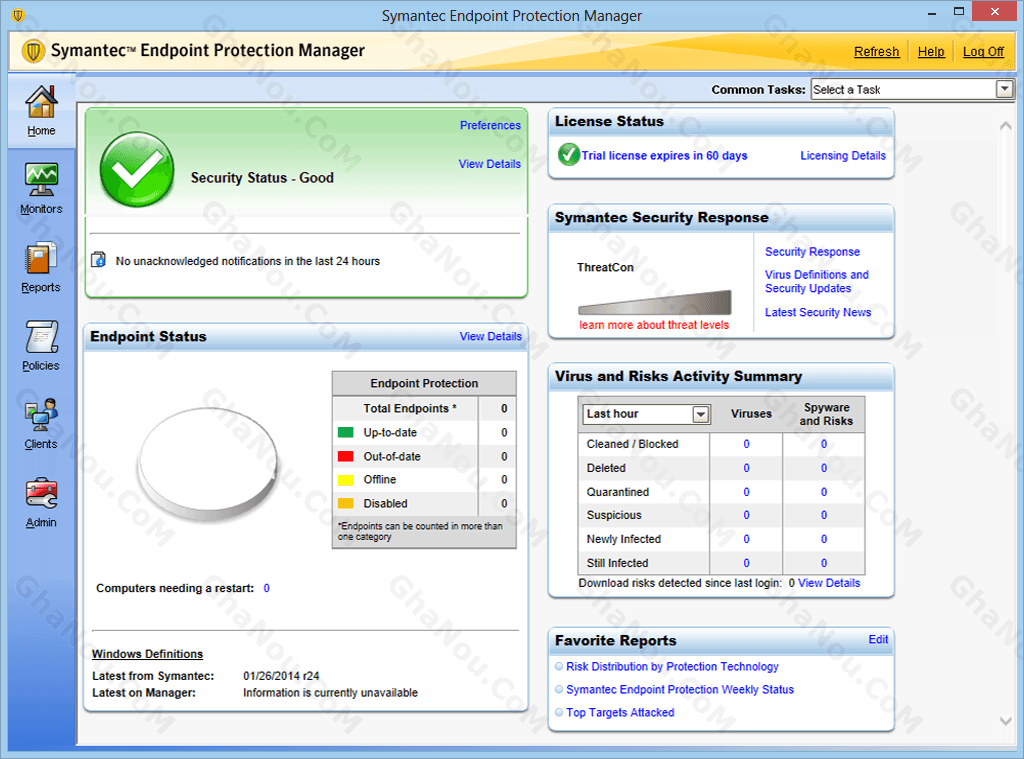Click the green Security Status checkmark icon
Screen dimensions: 1024x759
(136, 170)
